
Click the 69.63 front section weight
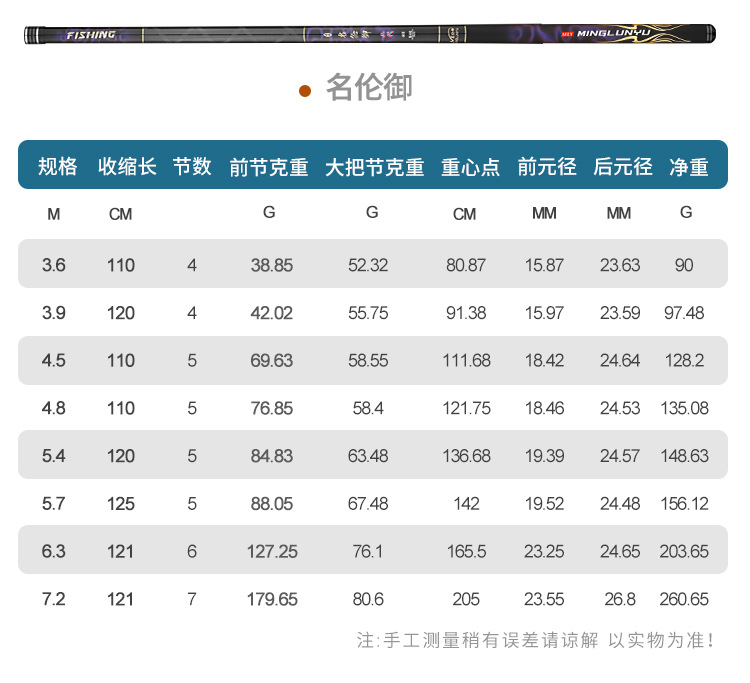tap(272, 360)
